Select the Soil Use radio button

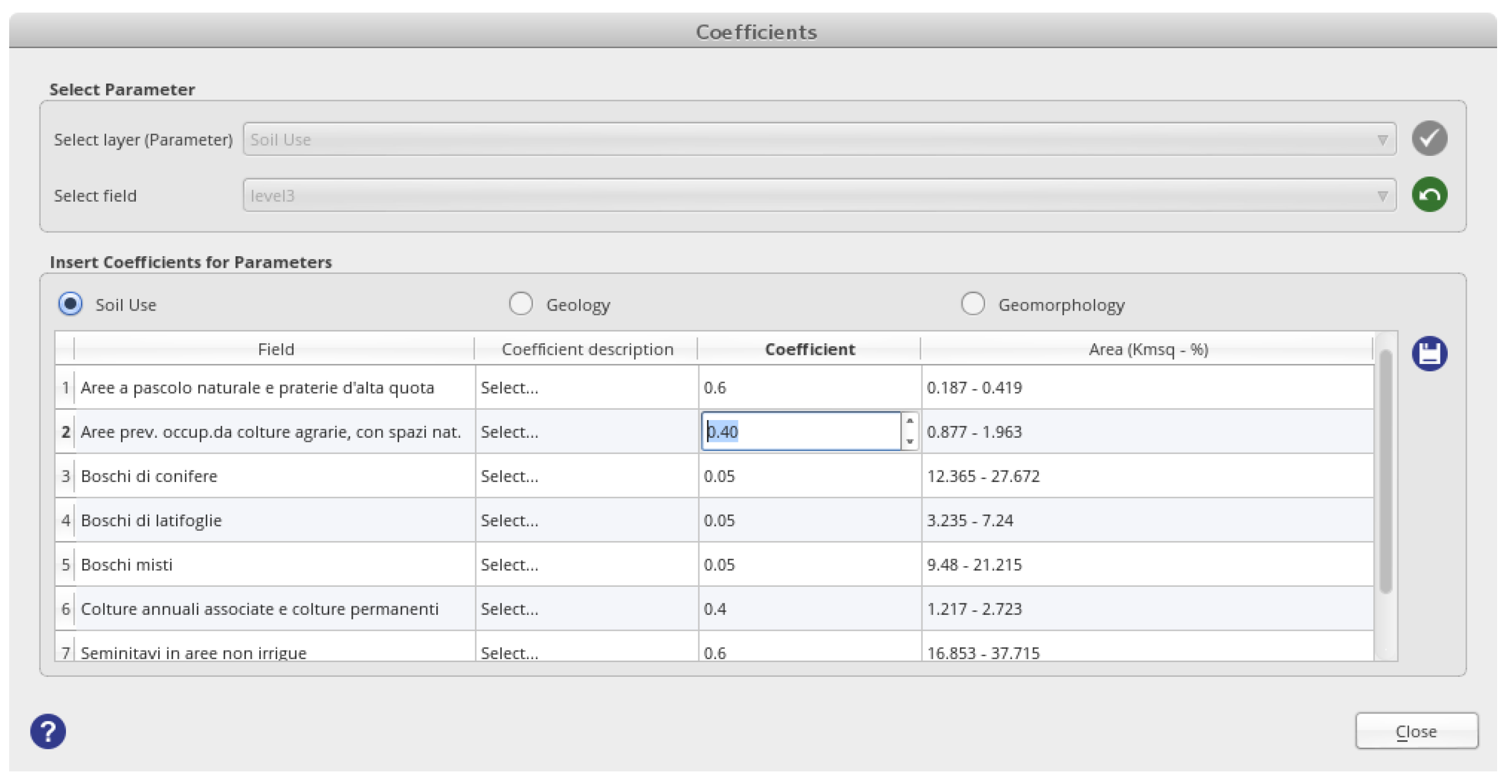(x=71, y=304)
